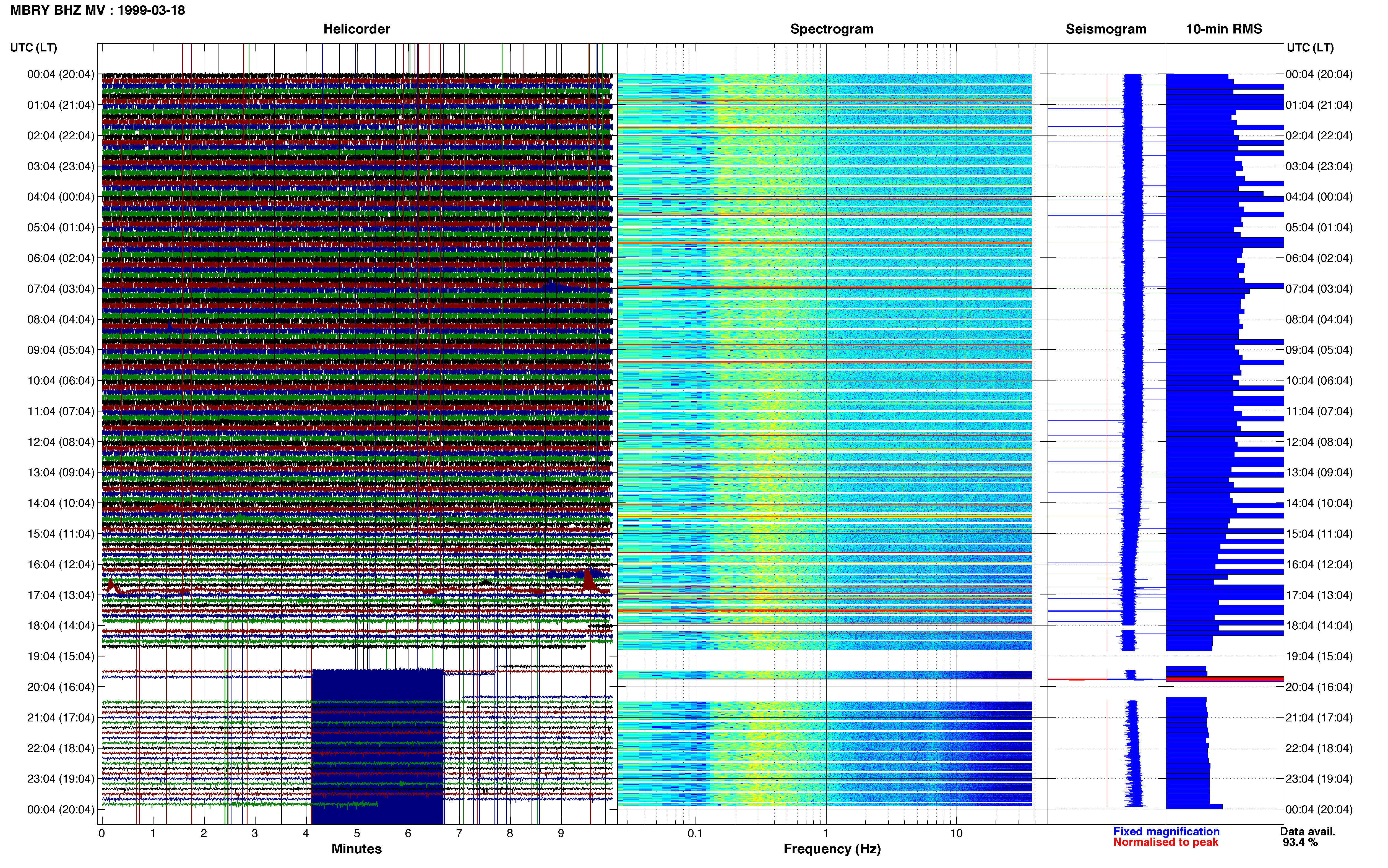Click the 'Fixed magnification' legend text
This screenshot has width=1388, height=868.
[1166, 831]
